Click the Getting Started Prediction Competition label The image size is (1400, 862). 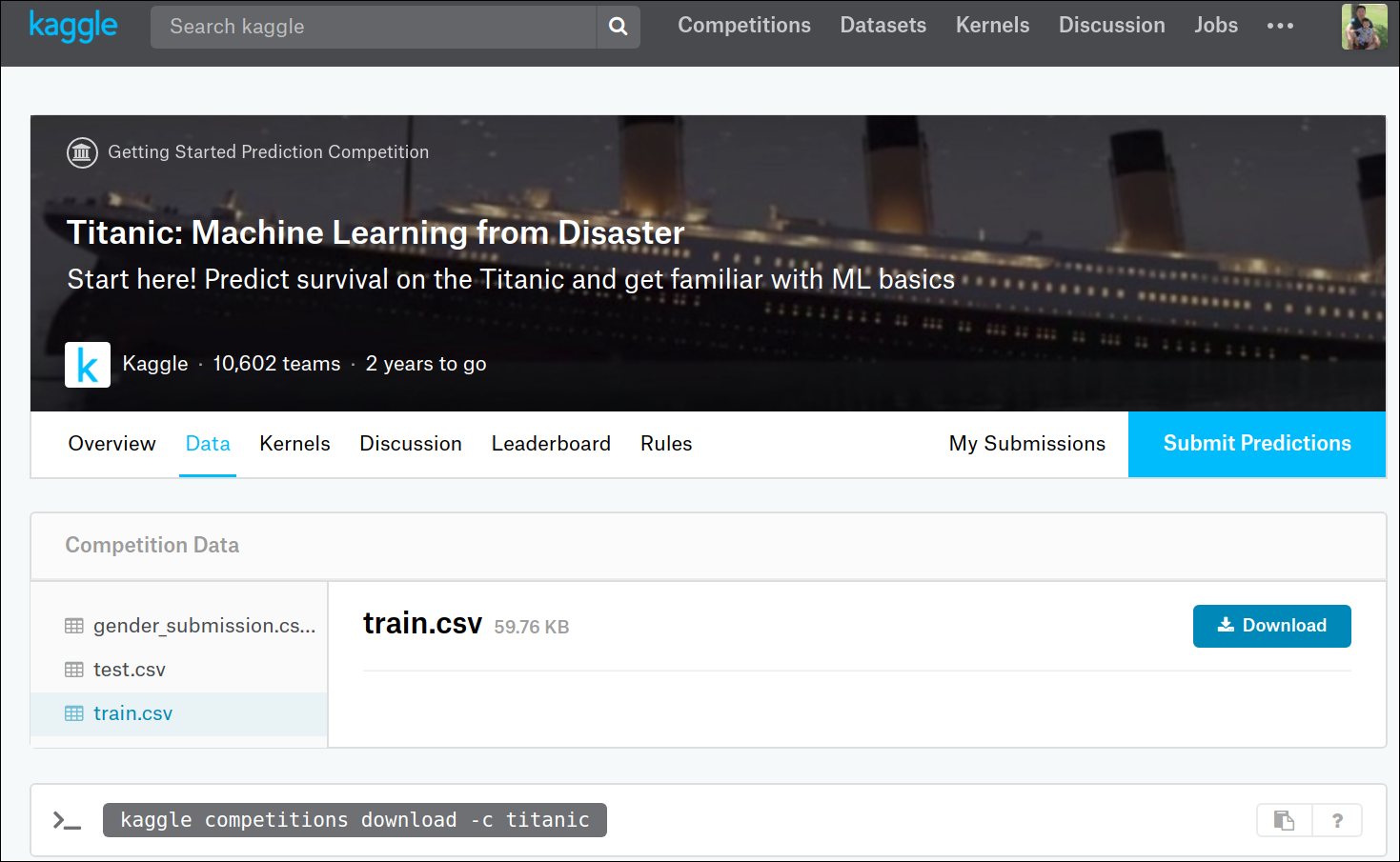[269, 152]
